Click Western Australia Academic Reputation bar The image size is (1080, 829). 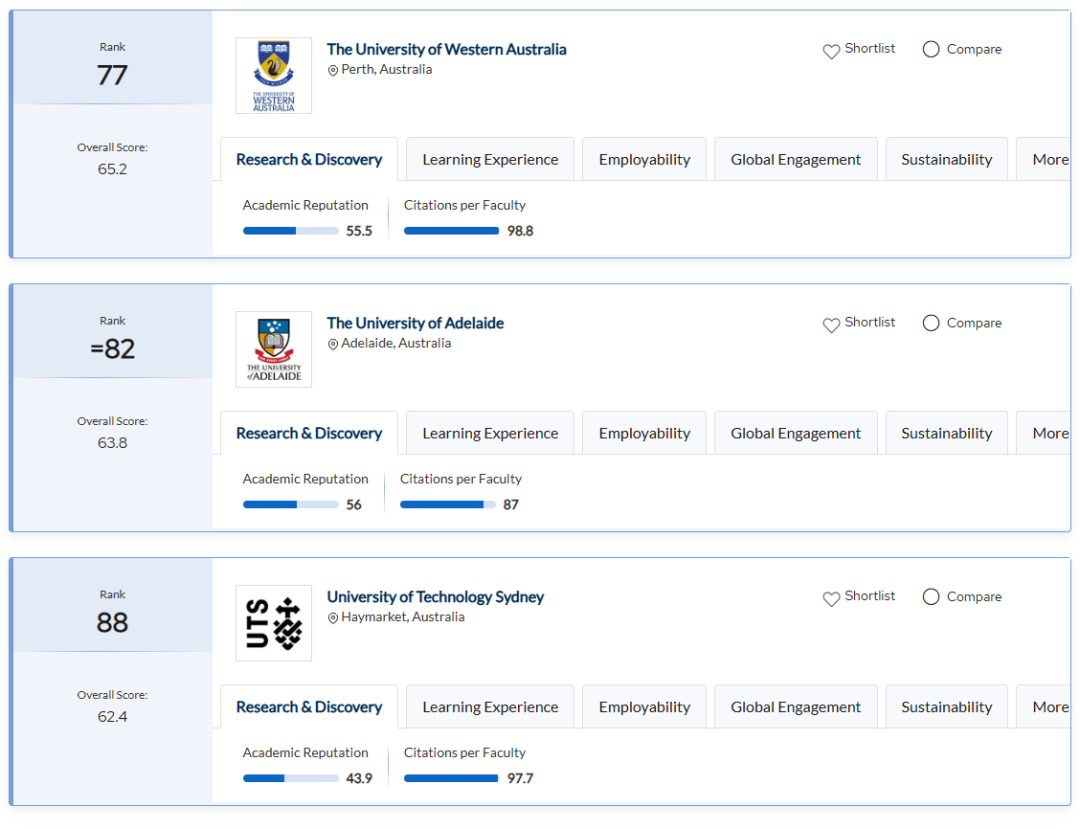click(291, 231)
